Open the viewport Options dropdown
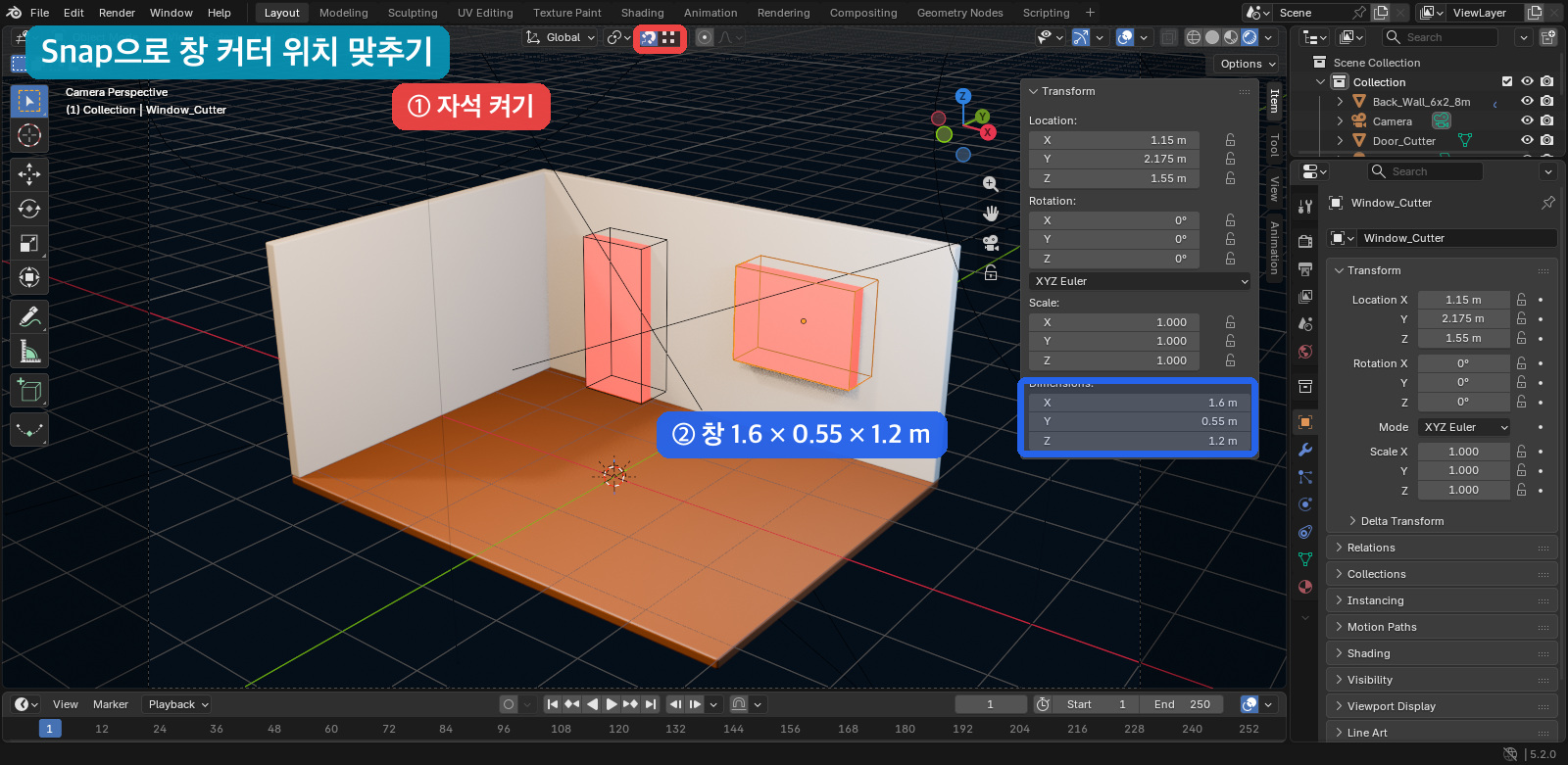This screenshot has height=765, width=1568. click(x=1248, y=64)
